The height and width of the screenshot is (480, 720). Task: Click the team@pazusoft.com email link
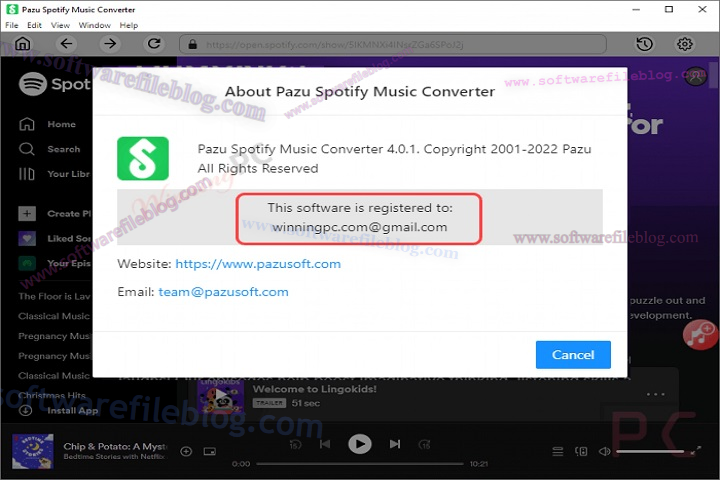pos(223,292)
